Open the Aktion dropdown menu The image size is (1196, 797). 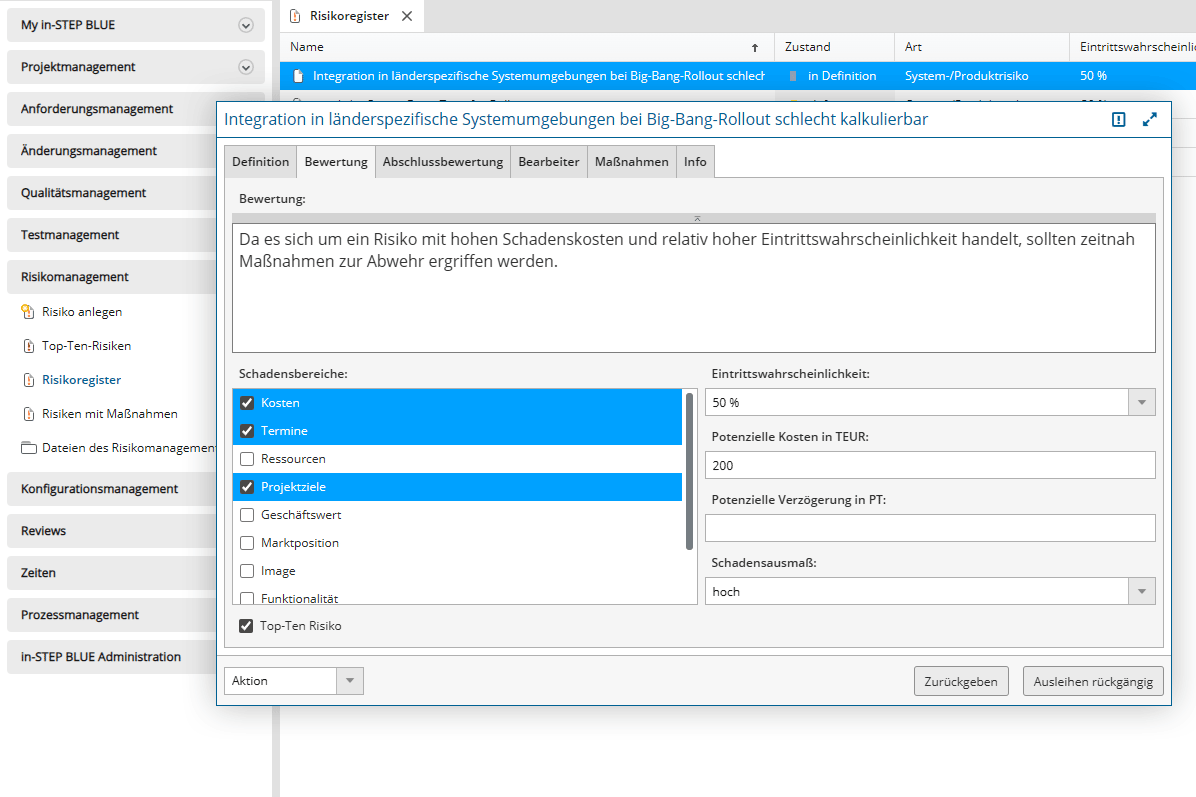(349, 681)
